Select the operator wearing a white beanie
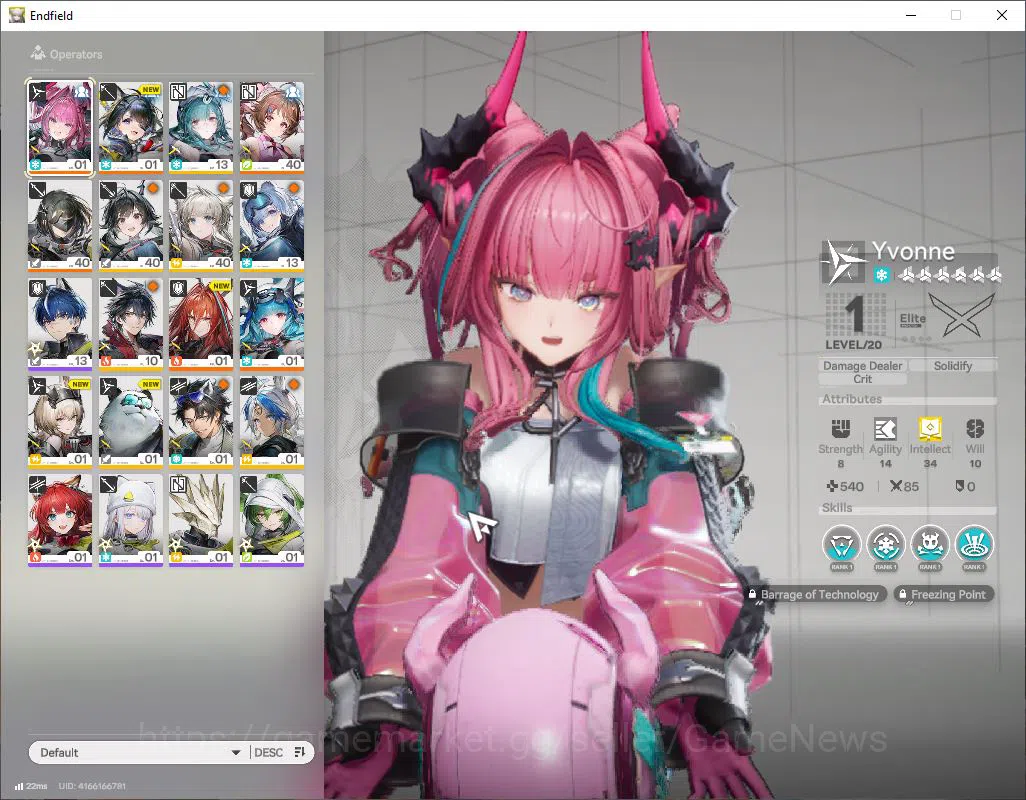The width and height of the screenshot is (1026, 800). (x=131, y=520)
